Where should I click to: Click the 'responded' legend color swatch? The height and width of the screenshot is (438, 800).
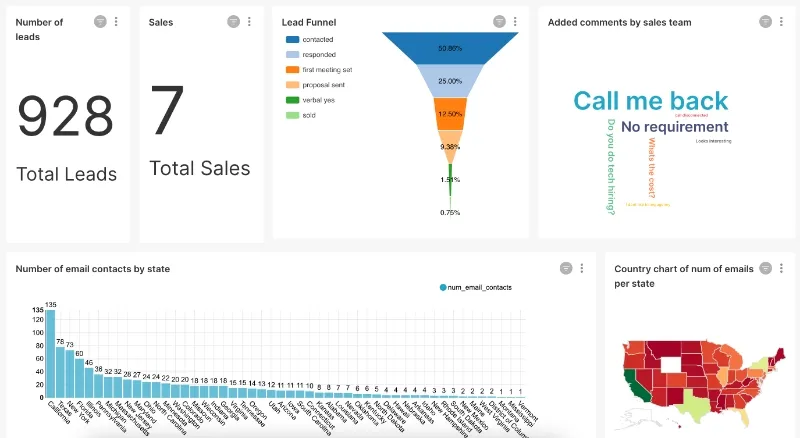pyautogui.click(x=292, y=54)
